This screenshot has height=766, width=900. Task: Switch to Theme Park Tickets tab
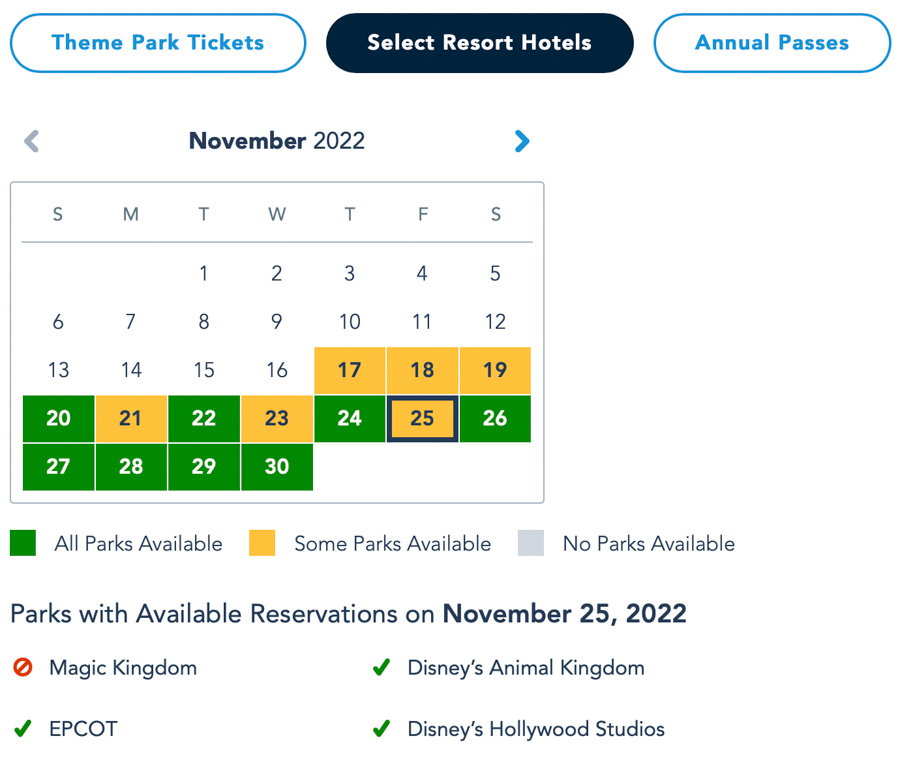coord(158,43)
